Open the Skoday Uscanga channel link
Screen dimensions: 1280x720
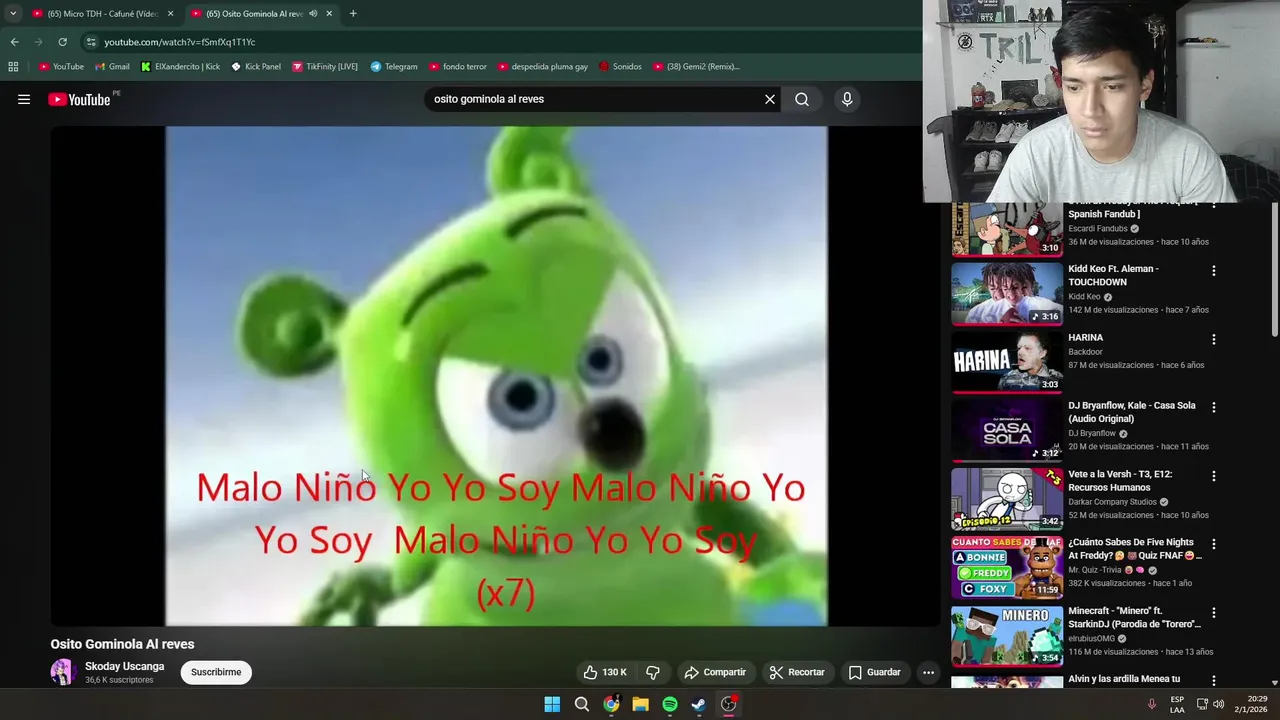click(124, 666)
